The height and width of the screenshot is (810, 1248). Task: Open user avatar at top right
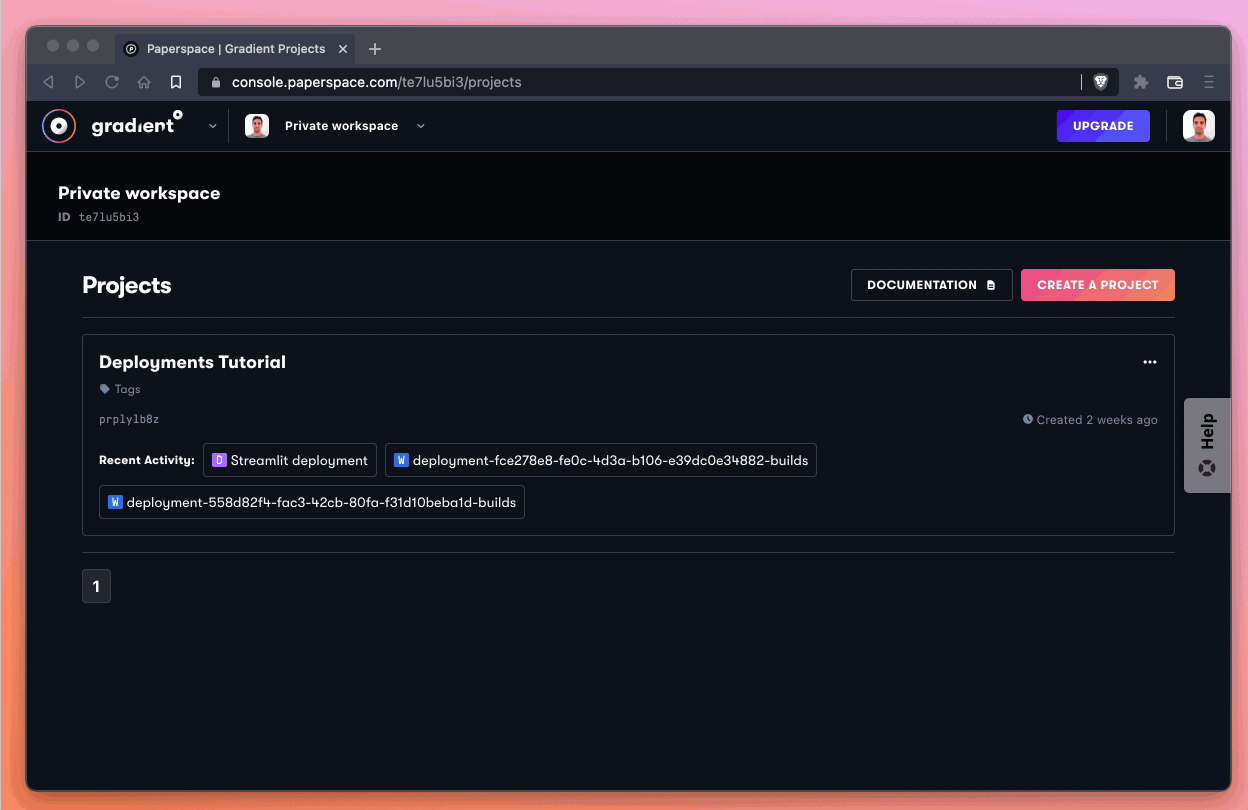1199,126
